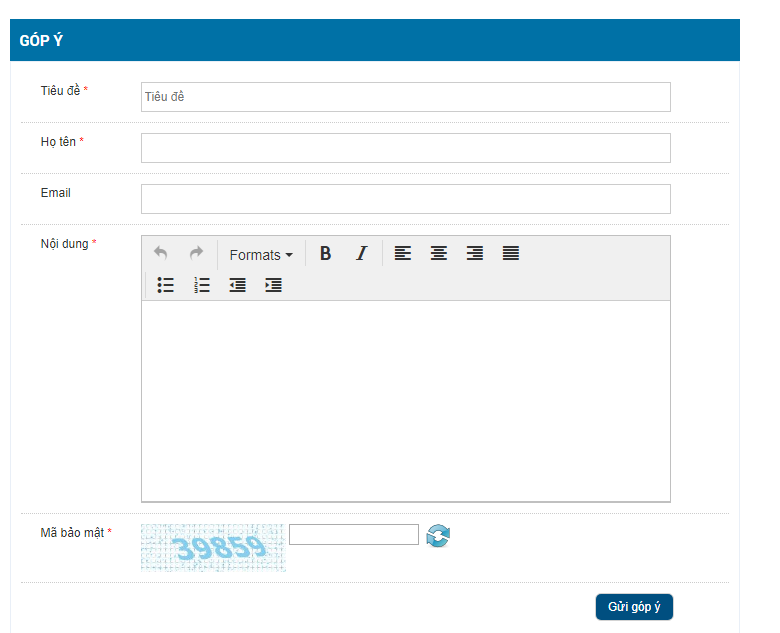The height and width of the screenshot is (633, 780).
Task: Focus the Tiêu đề input field
Action: [x=405, y=97]
